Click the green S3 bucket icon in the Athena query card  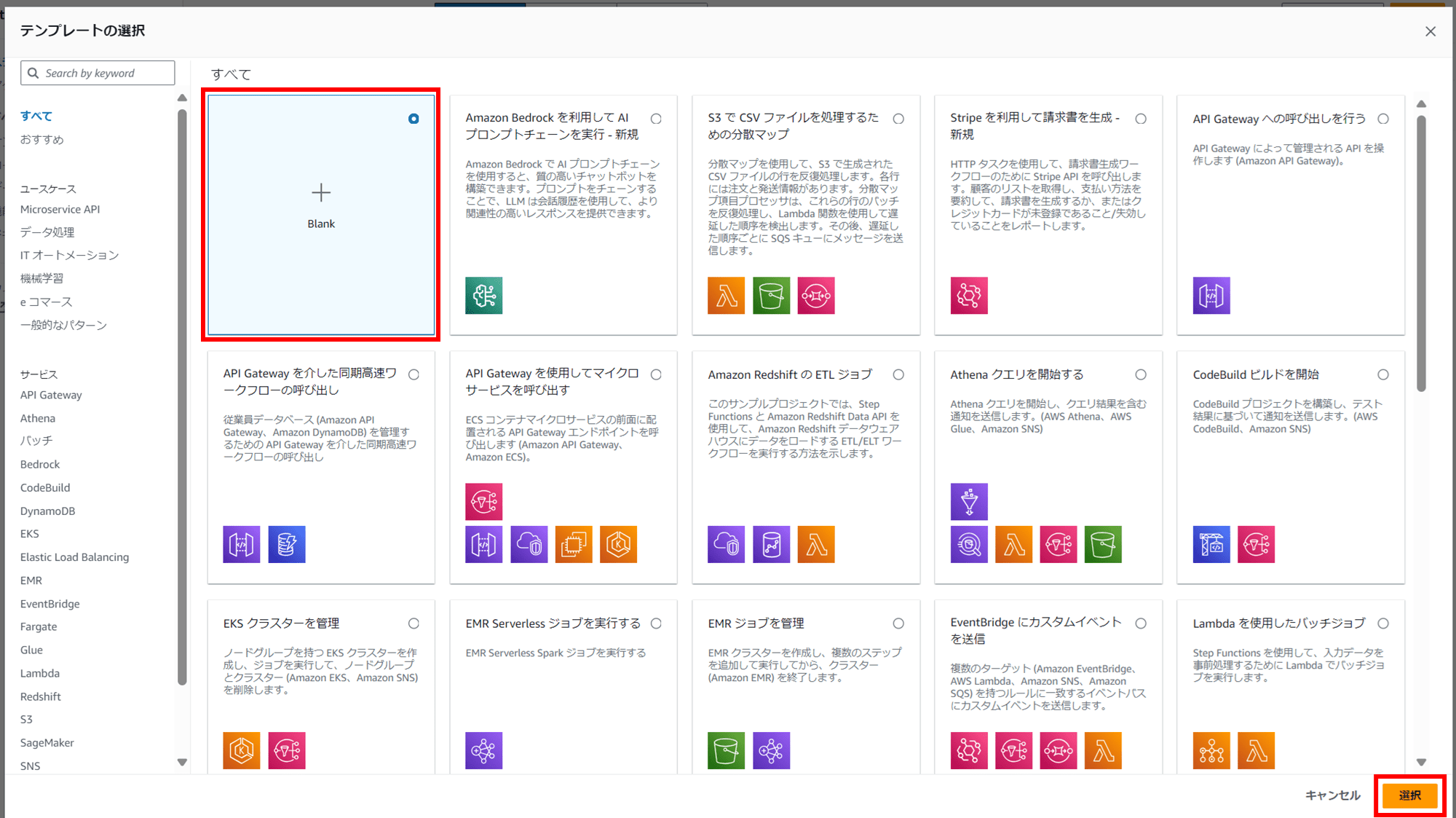pos(1103,544)
